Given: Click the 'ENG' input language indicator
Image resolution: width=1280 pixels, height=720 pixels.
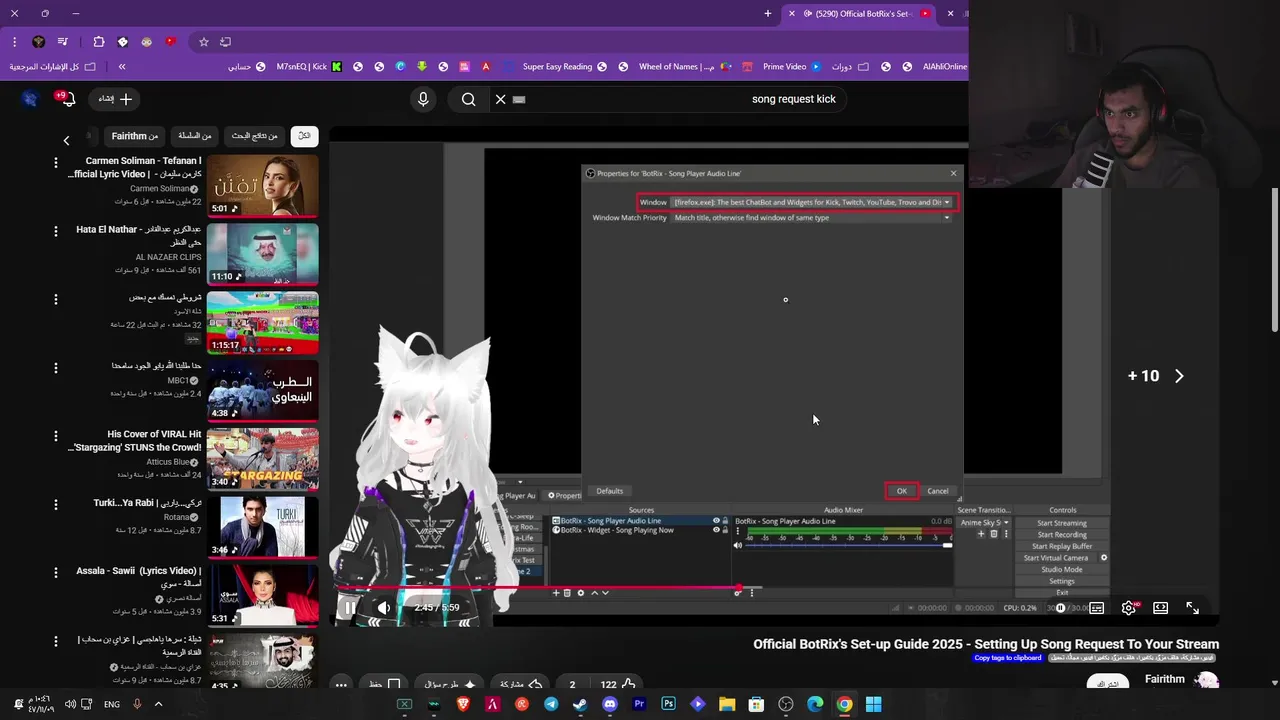Looking at the screenshot, I should [112, 704].
